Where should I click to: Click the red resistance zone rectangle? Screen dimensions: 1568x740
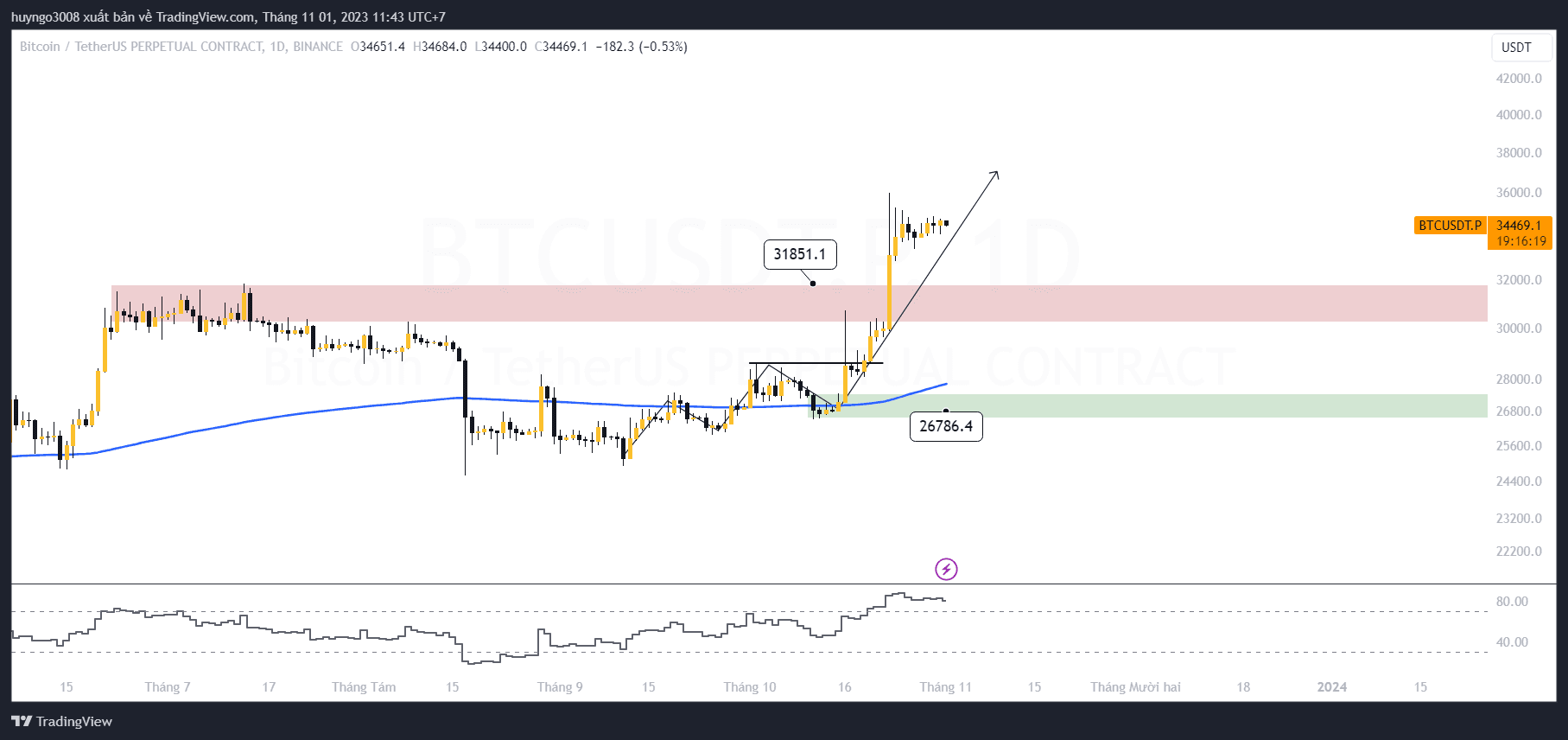pyautogui.click(x=799, y=303)
